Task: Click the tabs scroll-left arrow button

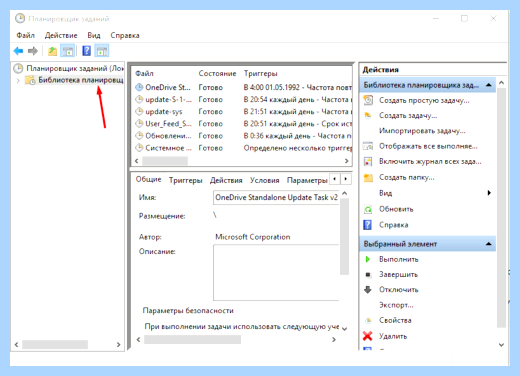Action: pyautogui.click(x=334, y=179)
